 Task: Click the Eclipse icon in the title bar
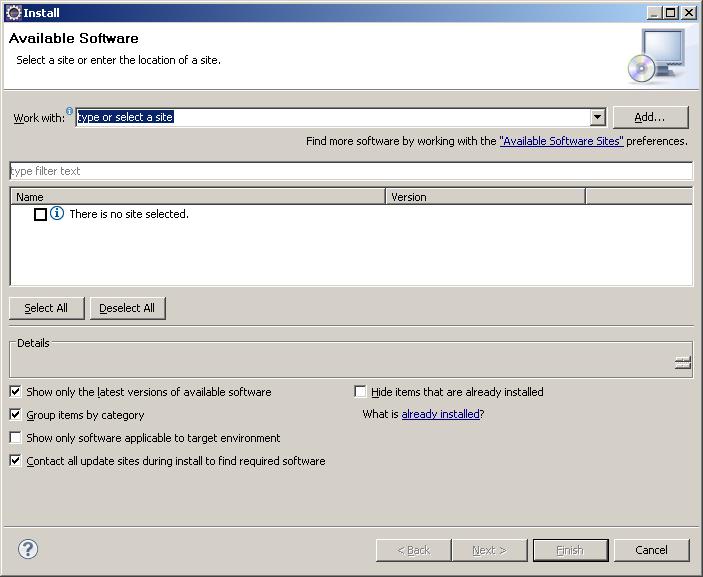[13, 13]
